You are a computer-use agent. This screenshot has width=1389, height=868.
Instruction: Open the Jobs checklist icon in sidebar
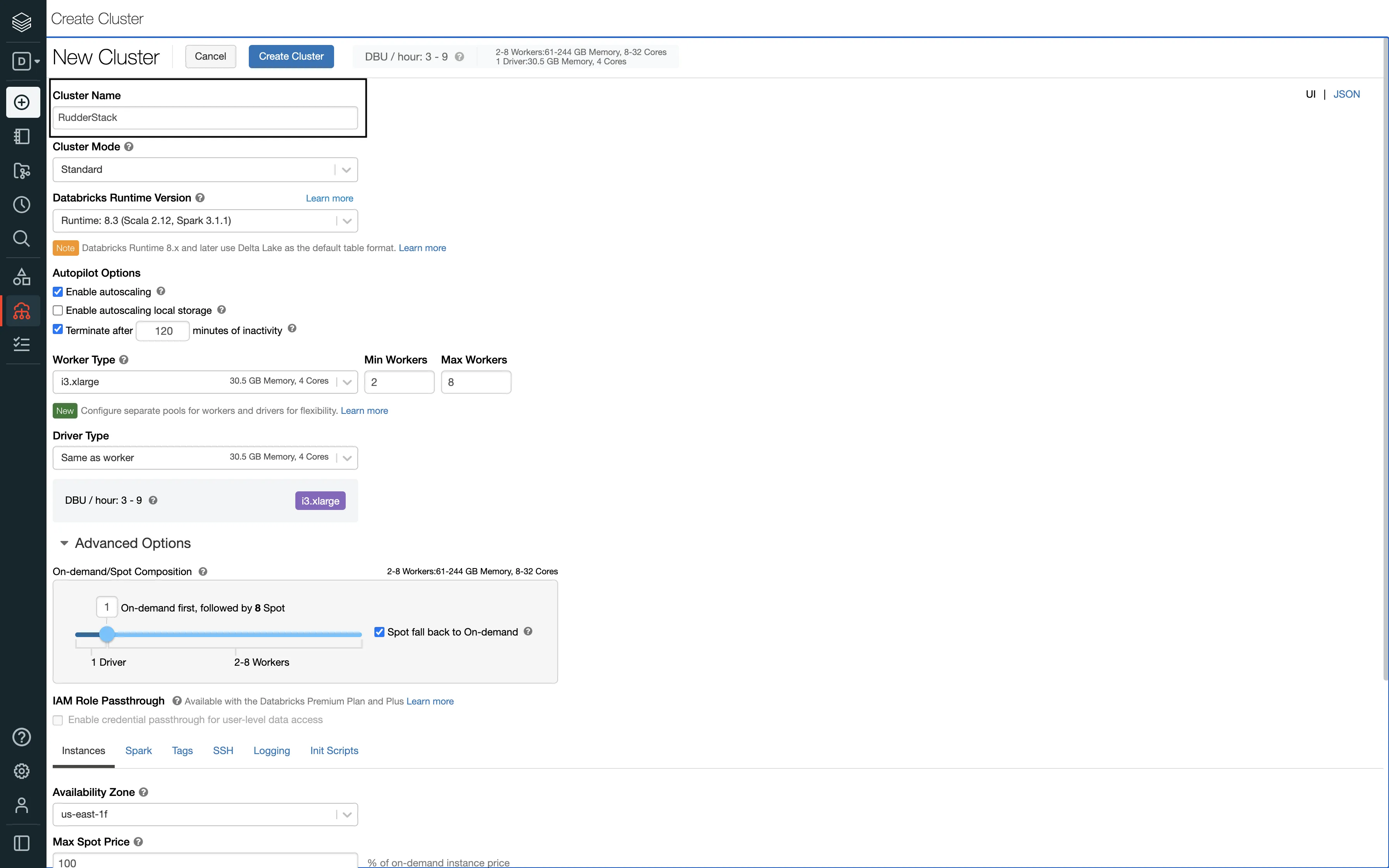[22, 344]
